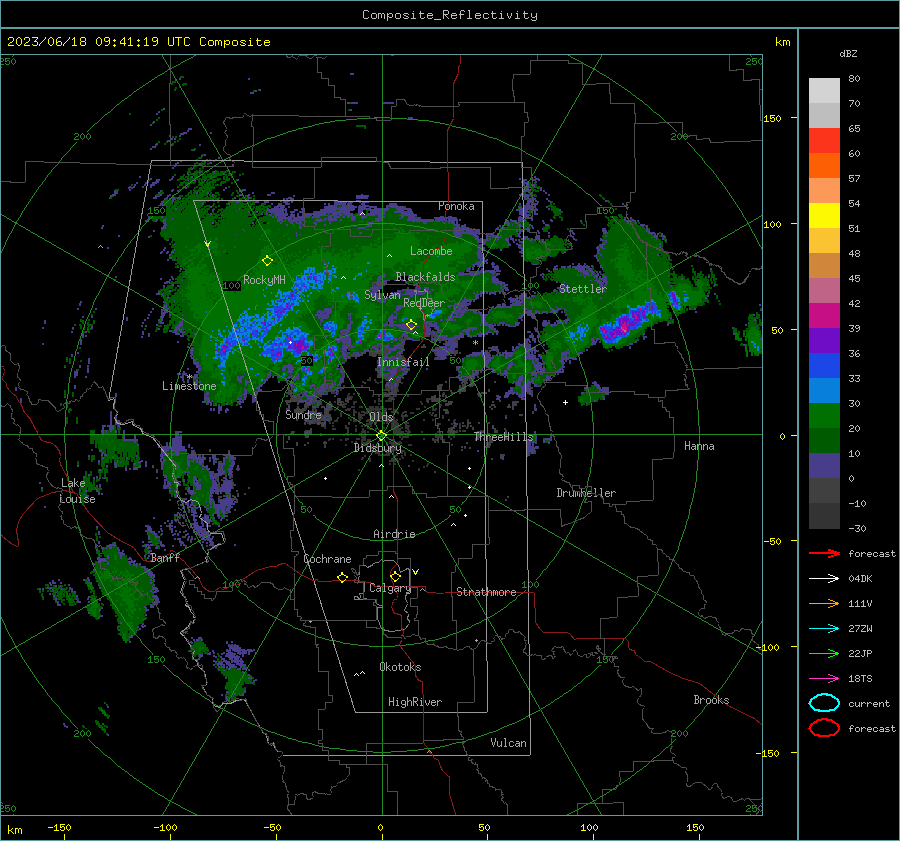Image resolution: width=900 pixels, height=841 pixels.
Task: Click the Didsbury label
Action: pos(378,448)
